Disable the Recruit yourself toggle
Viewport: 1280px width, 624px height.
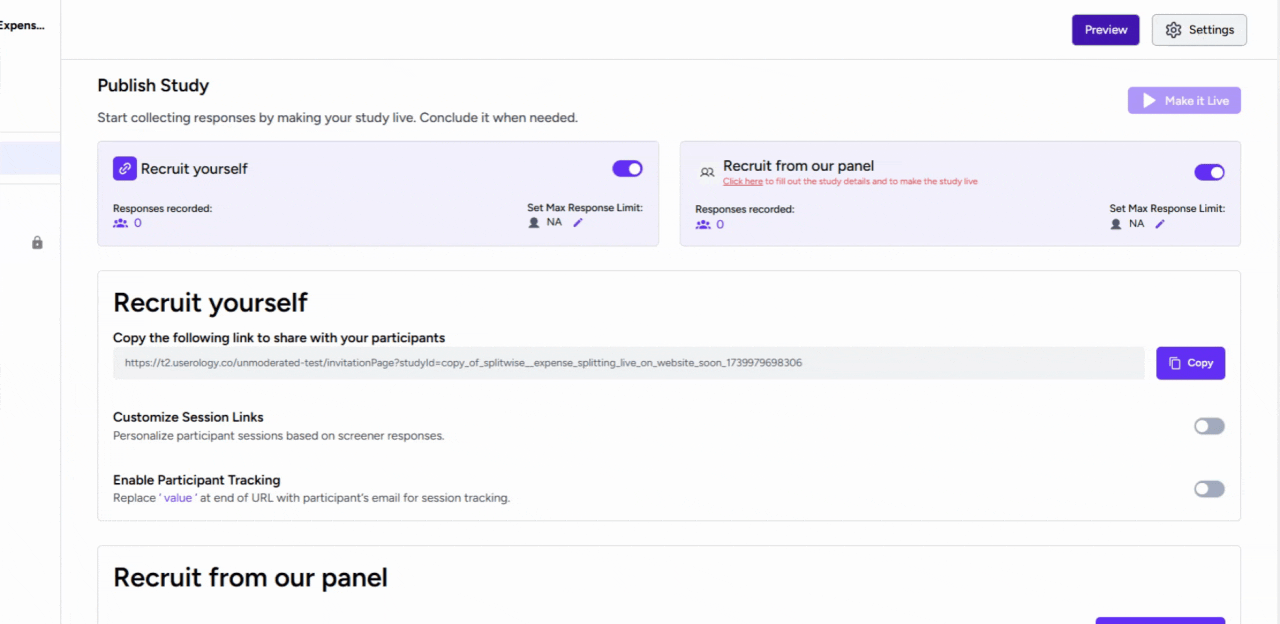[627, 168]
